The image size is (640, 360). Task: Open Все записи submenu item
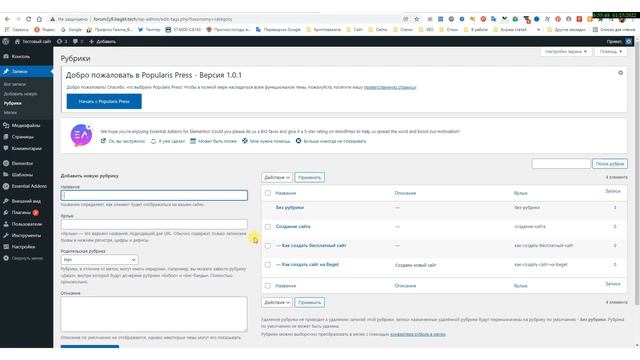tap(15, 84)
